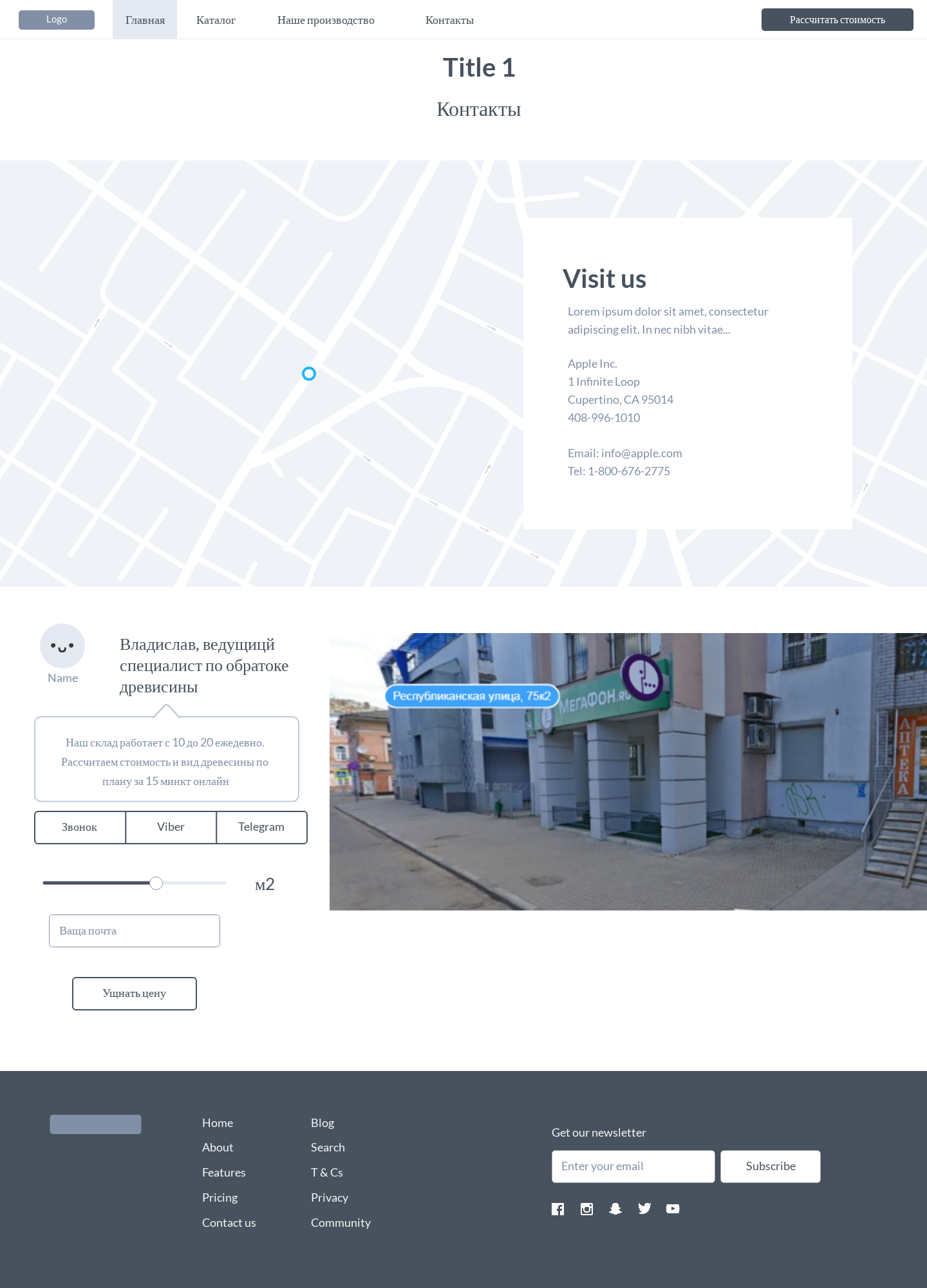The height and width of the screenshot is (1288, 927).
Task: Click the smiley avatar above Name
Action: (x=62, y=646)
